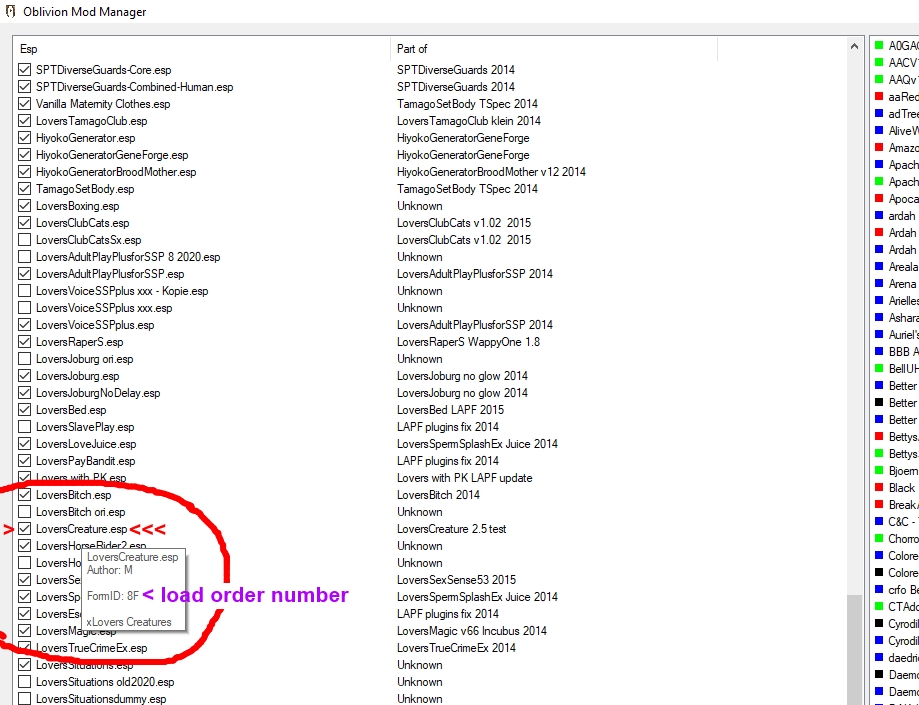The height and width of the screenshot is (705, 919).
Task: Click 'LoversBed LAPF 2015' cell
Action: click(450, 410)
